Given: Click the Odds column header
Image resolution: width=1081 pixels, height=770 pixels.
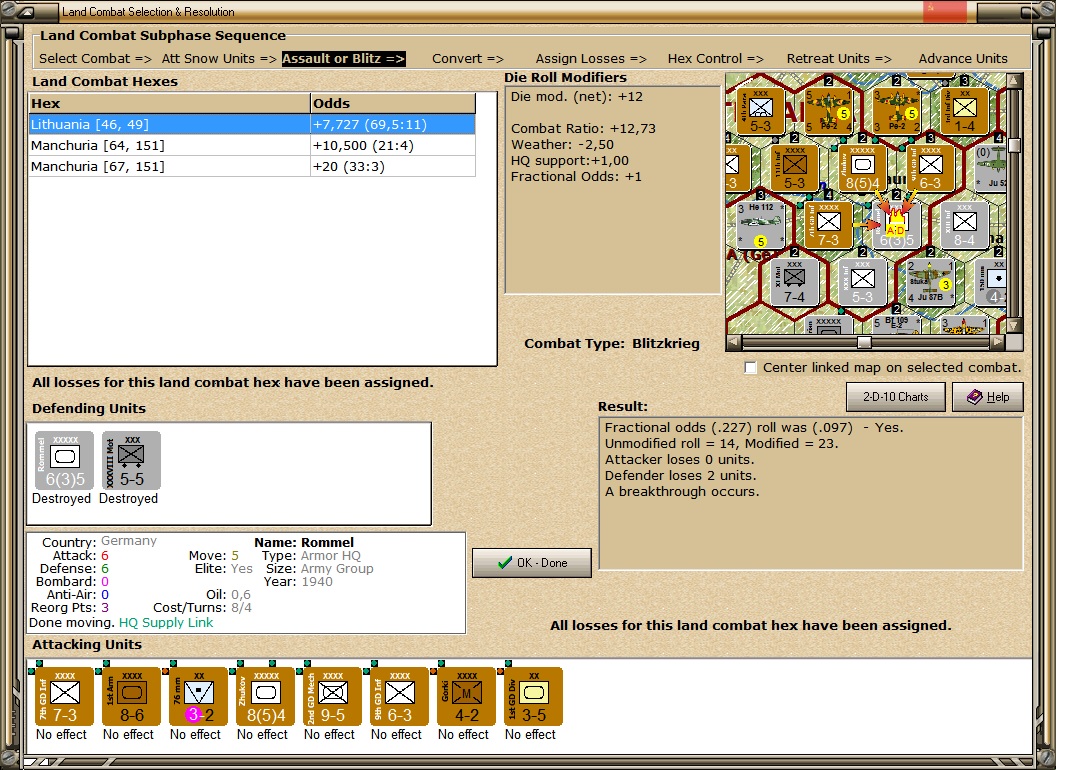Looking at the screenshot, I should 393,103.
